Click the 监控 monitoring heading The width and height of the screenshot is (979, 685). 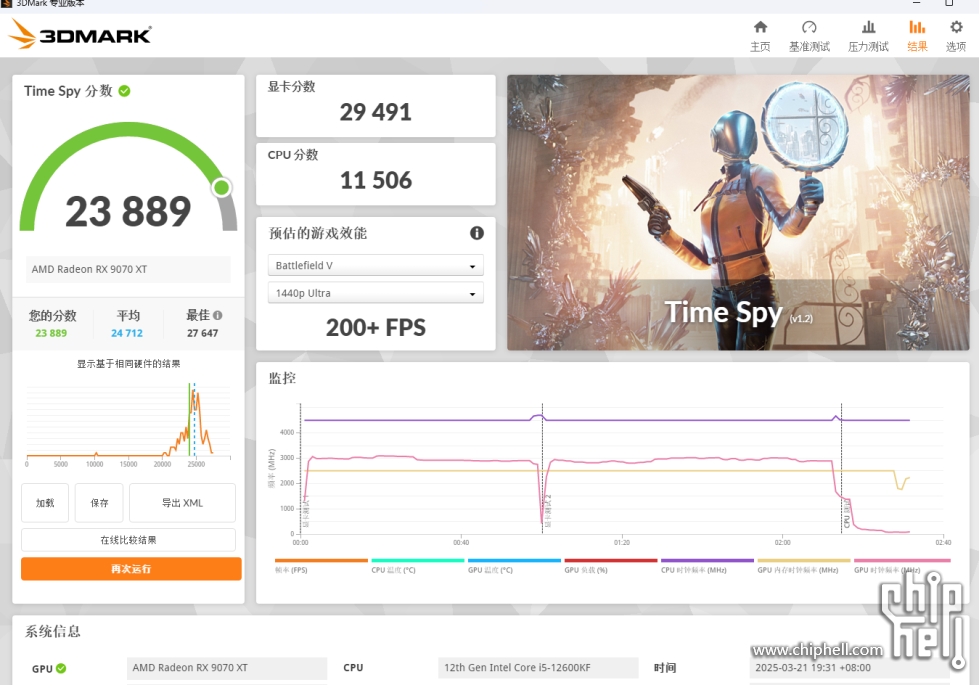(x=282, y=378)
